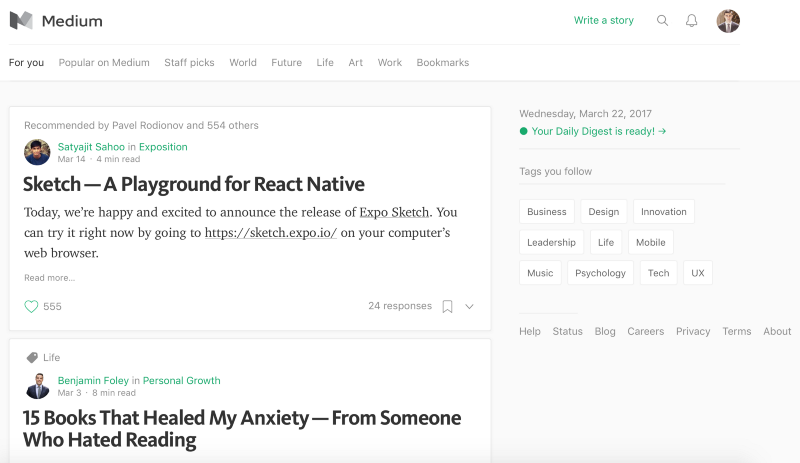The image size is (800, 463).
Task: Select the Innovation tag
Action: 664,212
